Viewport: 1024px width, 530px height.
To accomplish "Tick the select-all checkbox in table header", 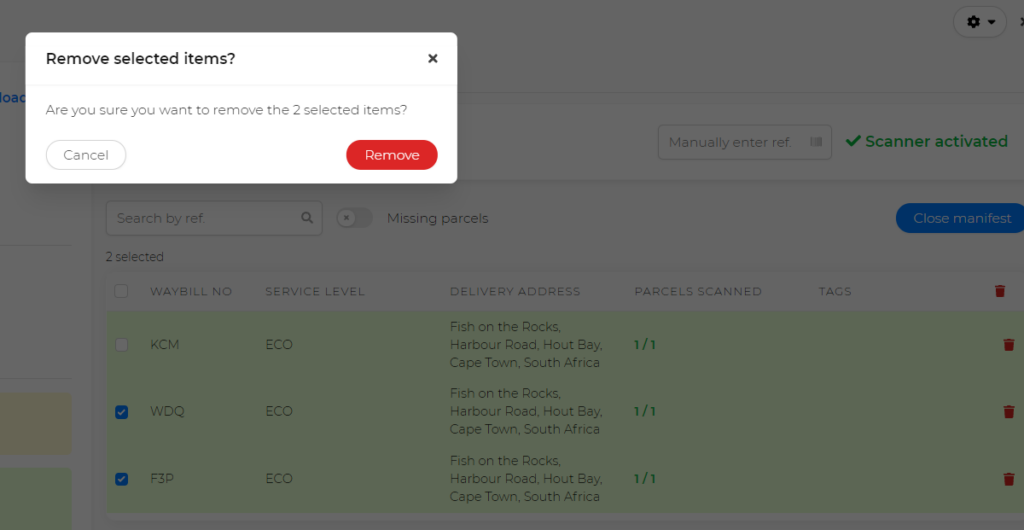I will [x=121, y=291].
